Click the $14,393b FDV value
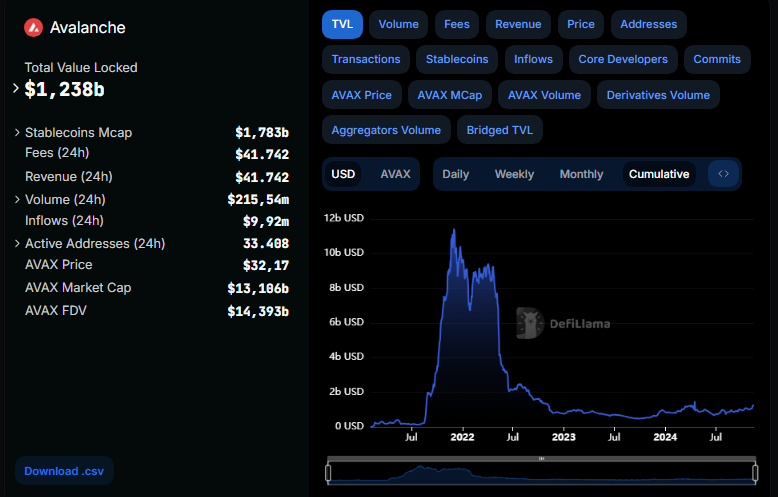Screen dimensions: 778x497 (258, 311)
